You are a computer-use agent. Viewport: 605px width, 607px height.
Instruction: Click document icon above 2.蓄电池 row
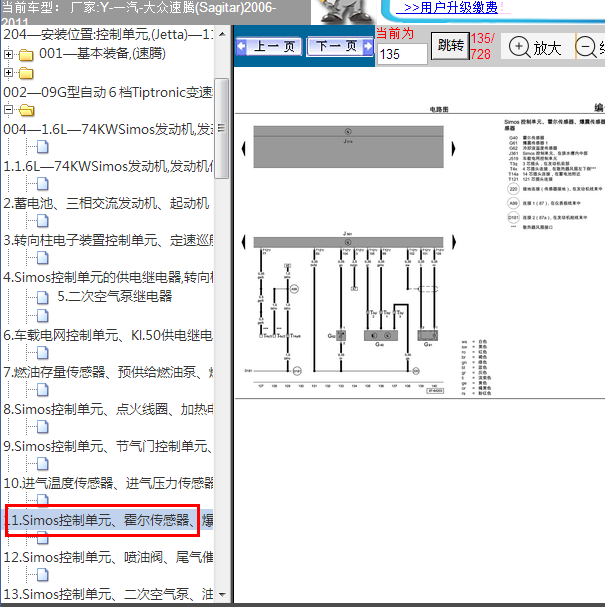pyautogui.click(x=43, y=184)
